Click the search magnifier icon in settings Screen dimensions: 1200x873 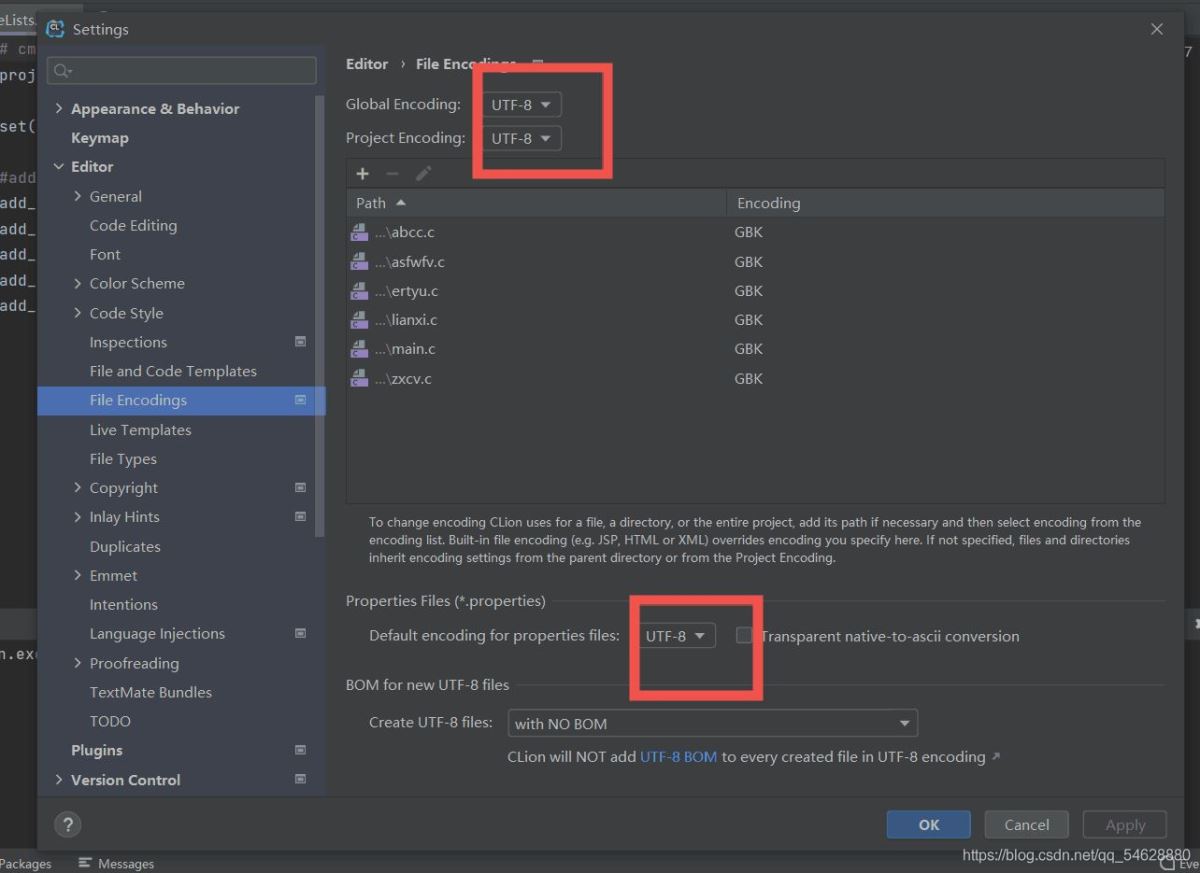tap(62, 71)
